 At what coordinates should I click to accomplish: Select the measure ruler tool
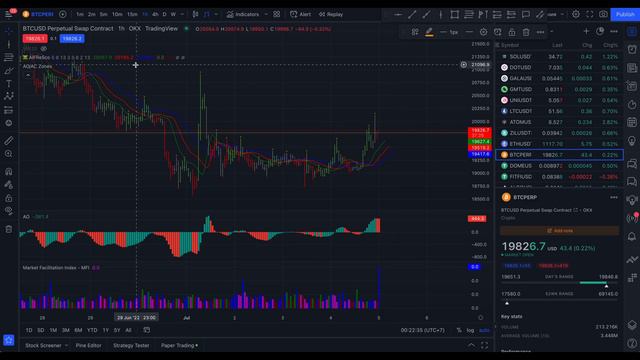tap(9, 141)
